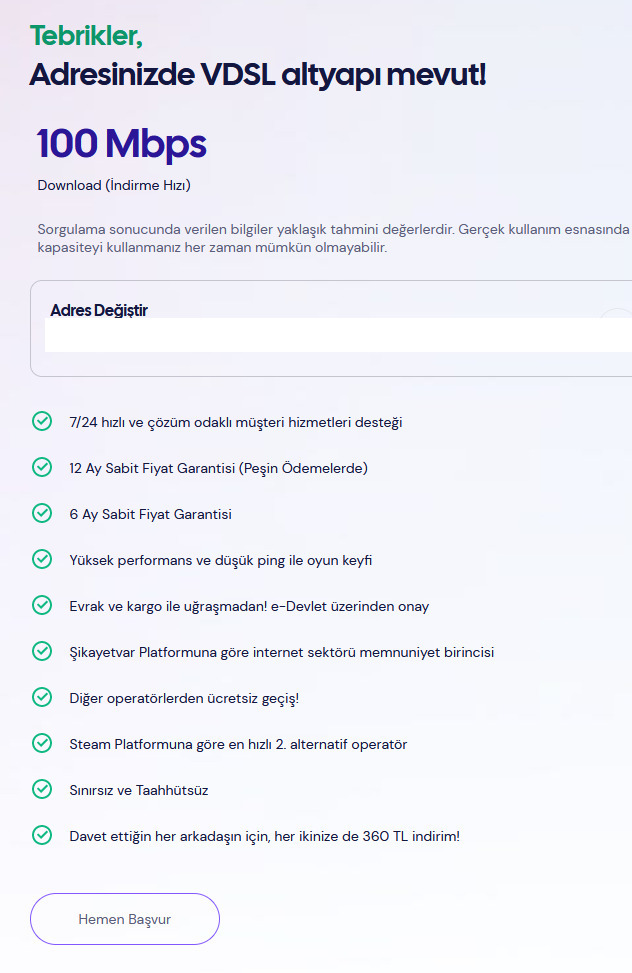Click the Download (İndirme Hızı) label
Viewport: 632px width, 973px height.
click(114, 185)
